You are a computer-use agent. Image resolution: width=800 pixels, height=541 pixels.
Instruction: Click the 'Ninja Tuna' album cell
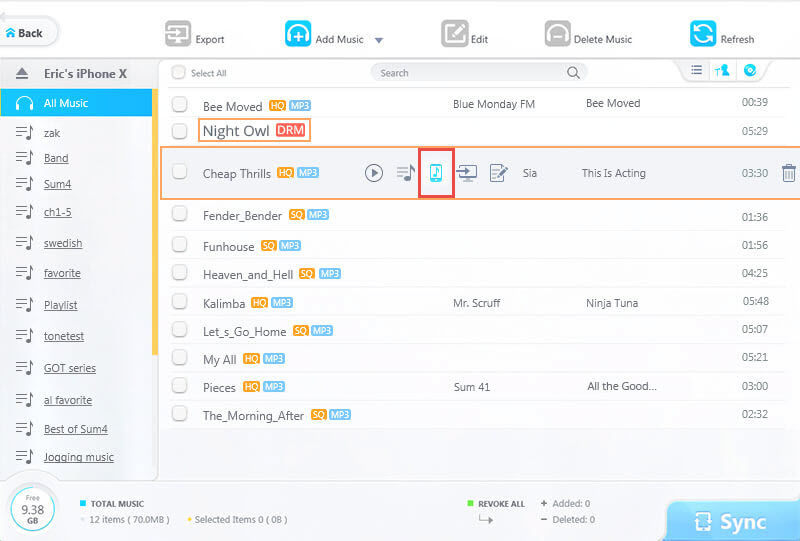pos(612,303)
